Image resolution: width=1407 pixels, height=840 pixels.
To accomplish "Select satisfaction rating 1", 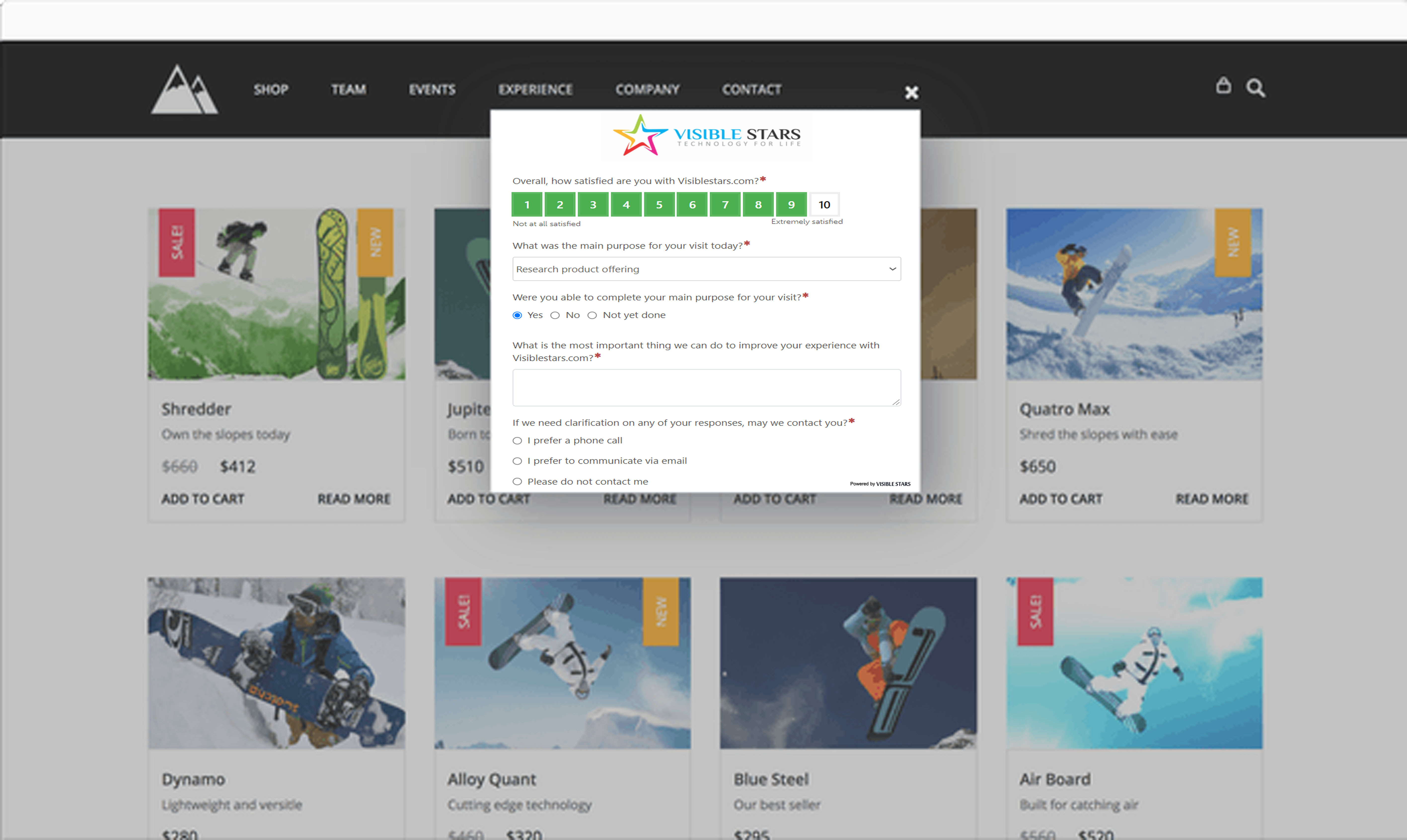I will [x=527, y=205].
